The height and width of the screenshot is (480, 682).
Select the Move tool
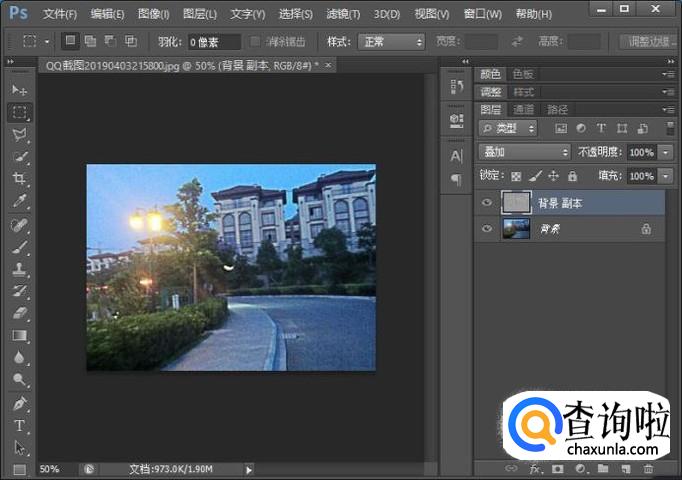(x=20, y=90)
